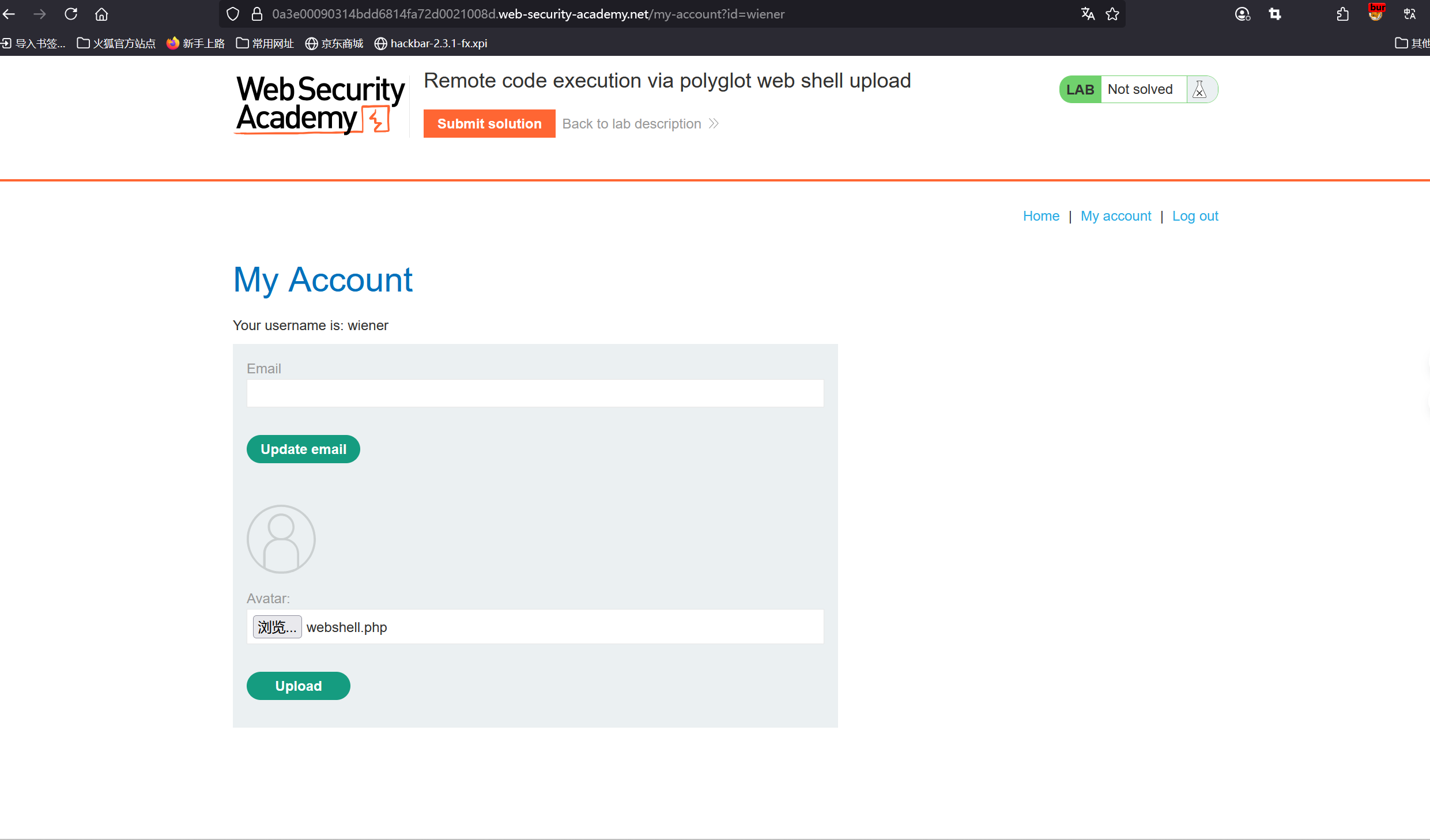Expand the 常用网址 bookmark folder
Screen dimensions: 1430x840
(265, 43)
